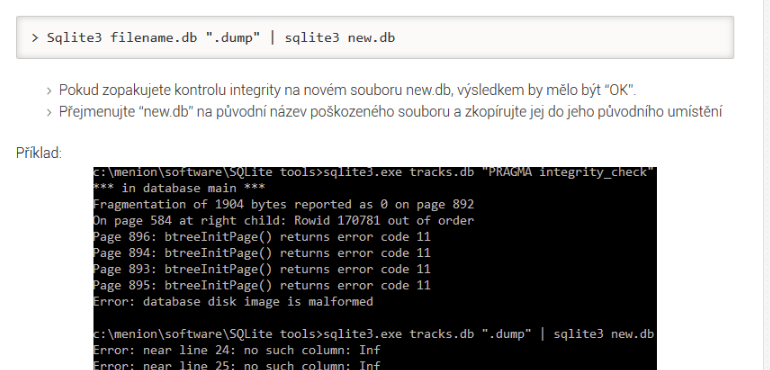This screenshot has width=770, height=370.
Task: Click the 'Page 896: btreeInitPage()' error line
Action: click(262, 237)
